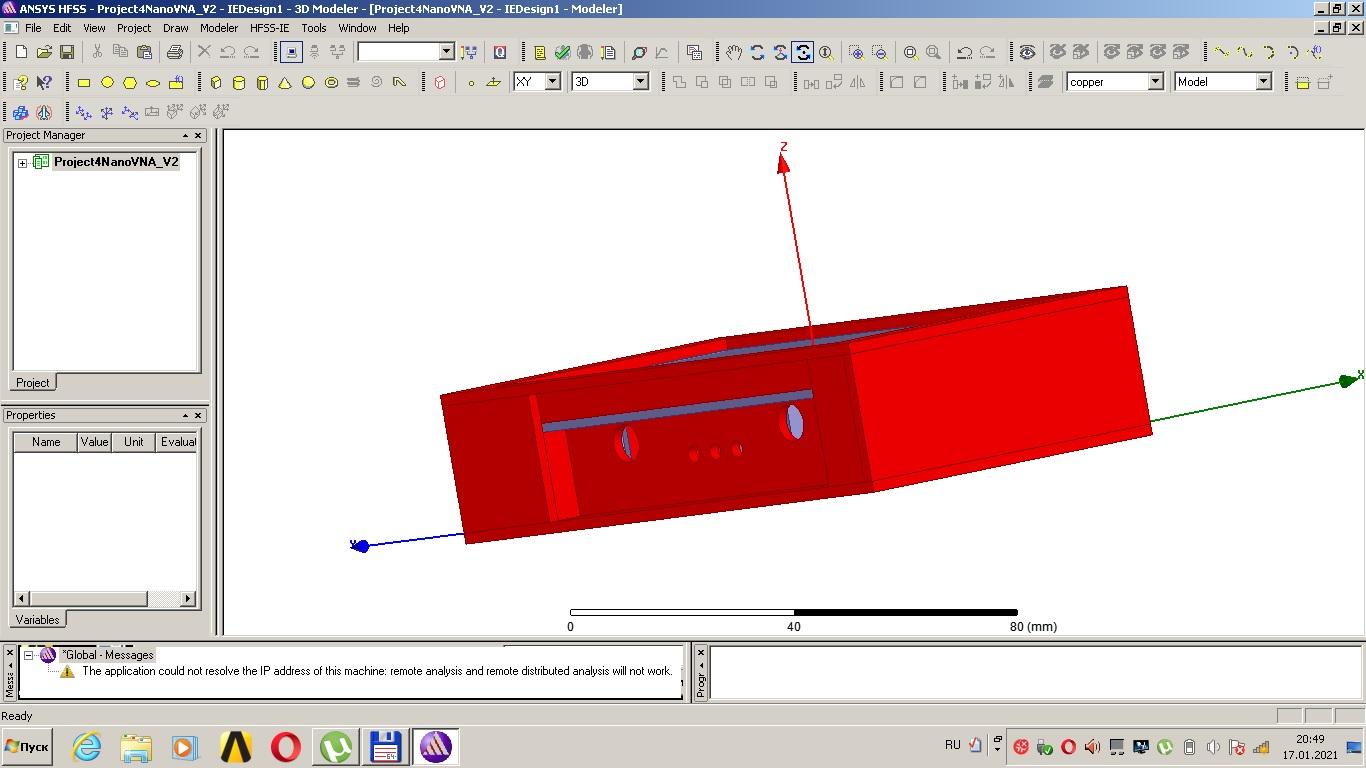Switch to the Variables tab
Viewport: 1366px width, 768px height.
pos(37,619)
